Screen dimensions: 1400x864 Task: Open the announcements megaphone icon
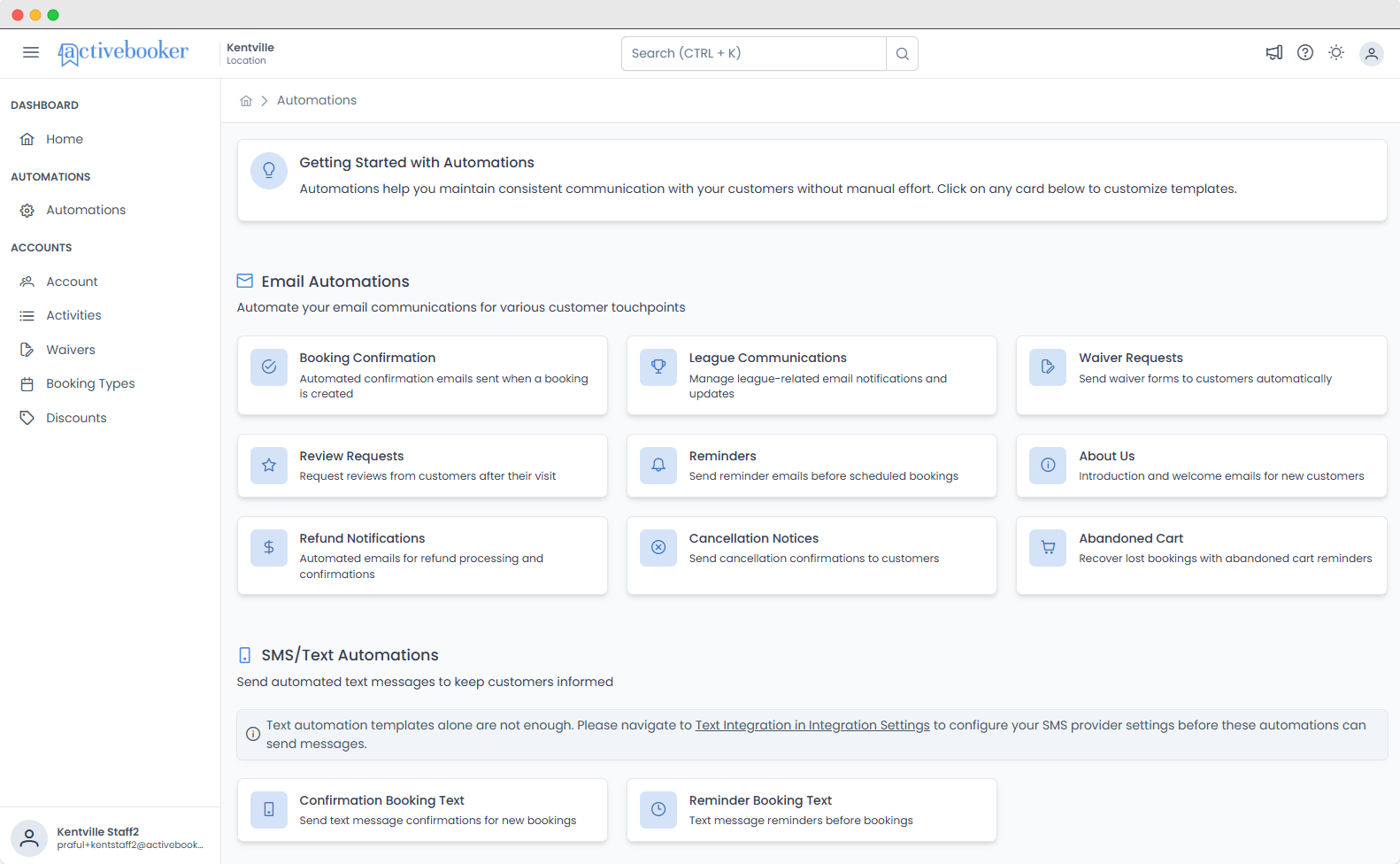point(1274,53)
